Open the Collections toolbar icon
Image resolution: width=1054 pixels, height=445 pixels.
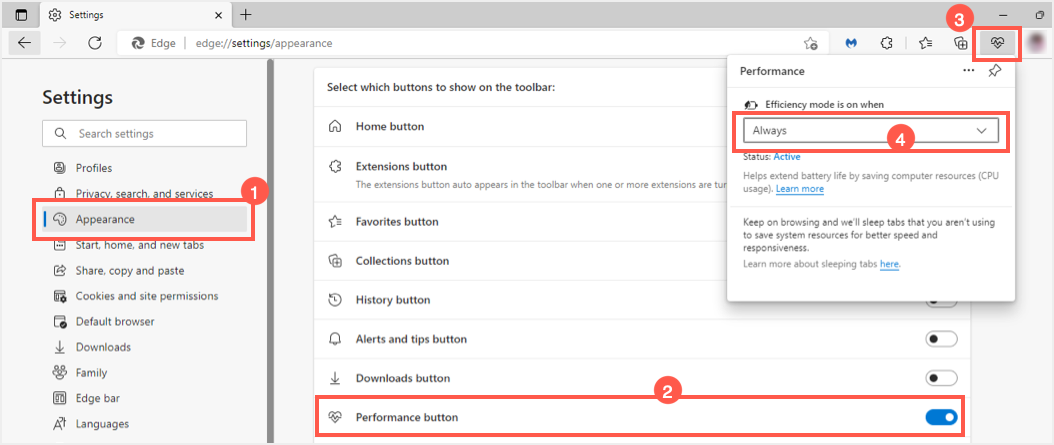[960, 43]
